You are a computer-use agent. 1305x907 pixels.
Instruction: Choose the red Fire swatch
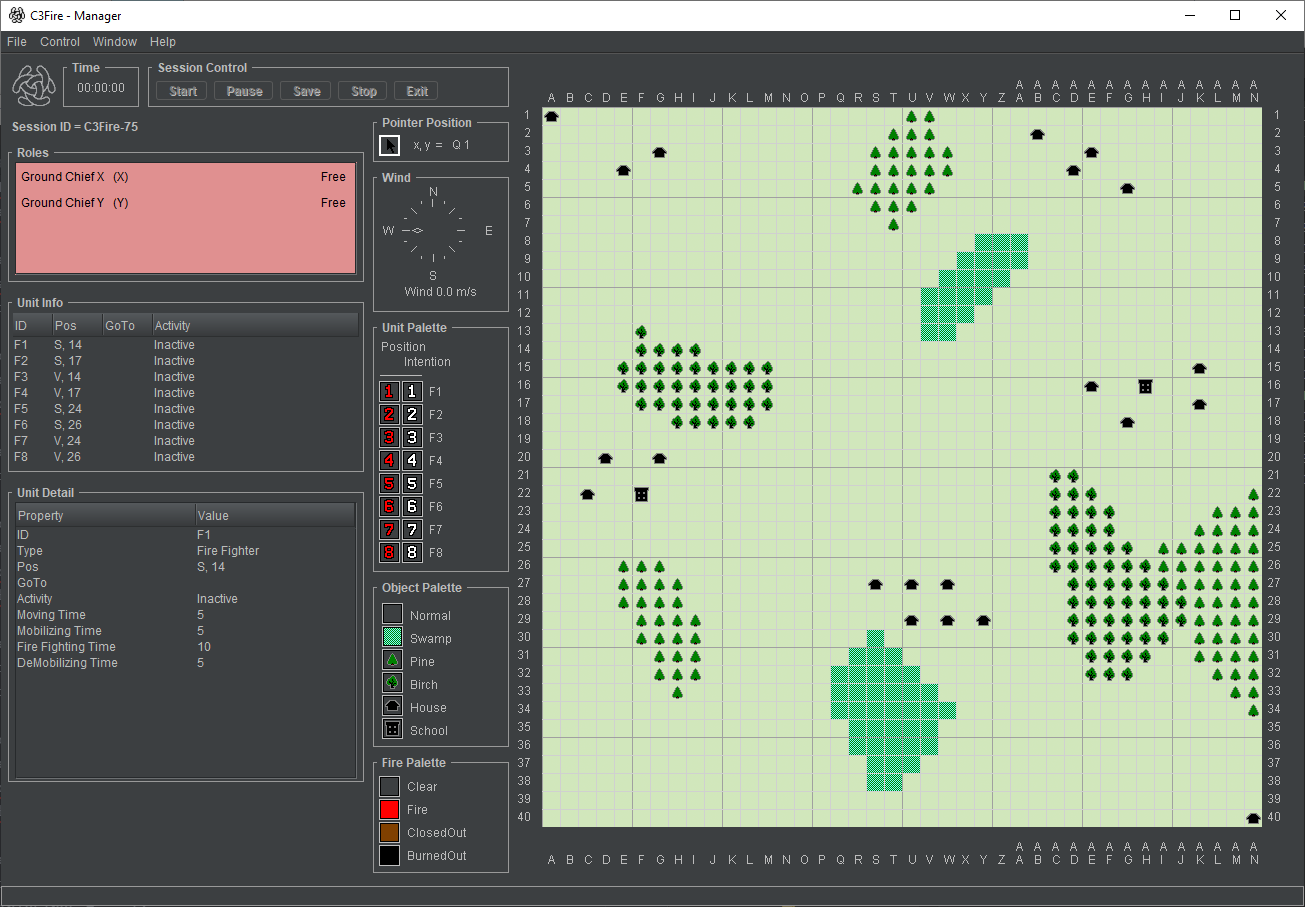click(x=390, y=810)
